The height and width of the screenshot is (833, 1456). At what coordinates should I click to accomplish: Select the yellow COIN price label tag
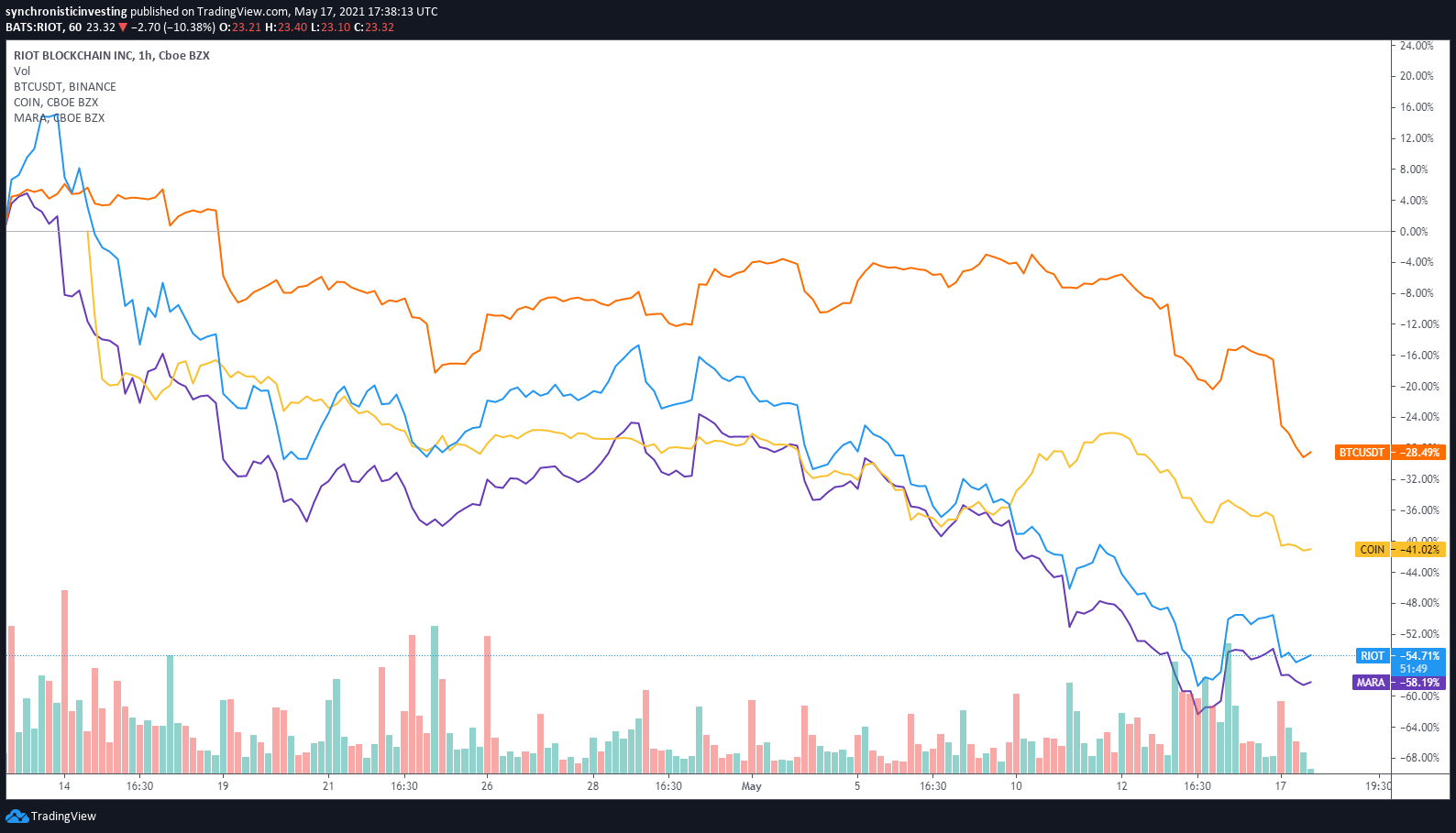pos(1372,550)
